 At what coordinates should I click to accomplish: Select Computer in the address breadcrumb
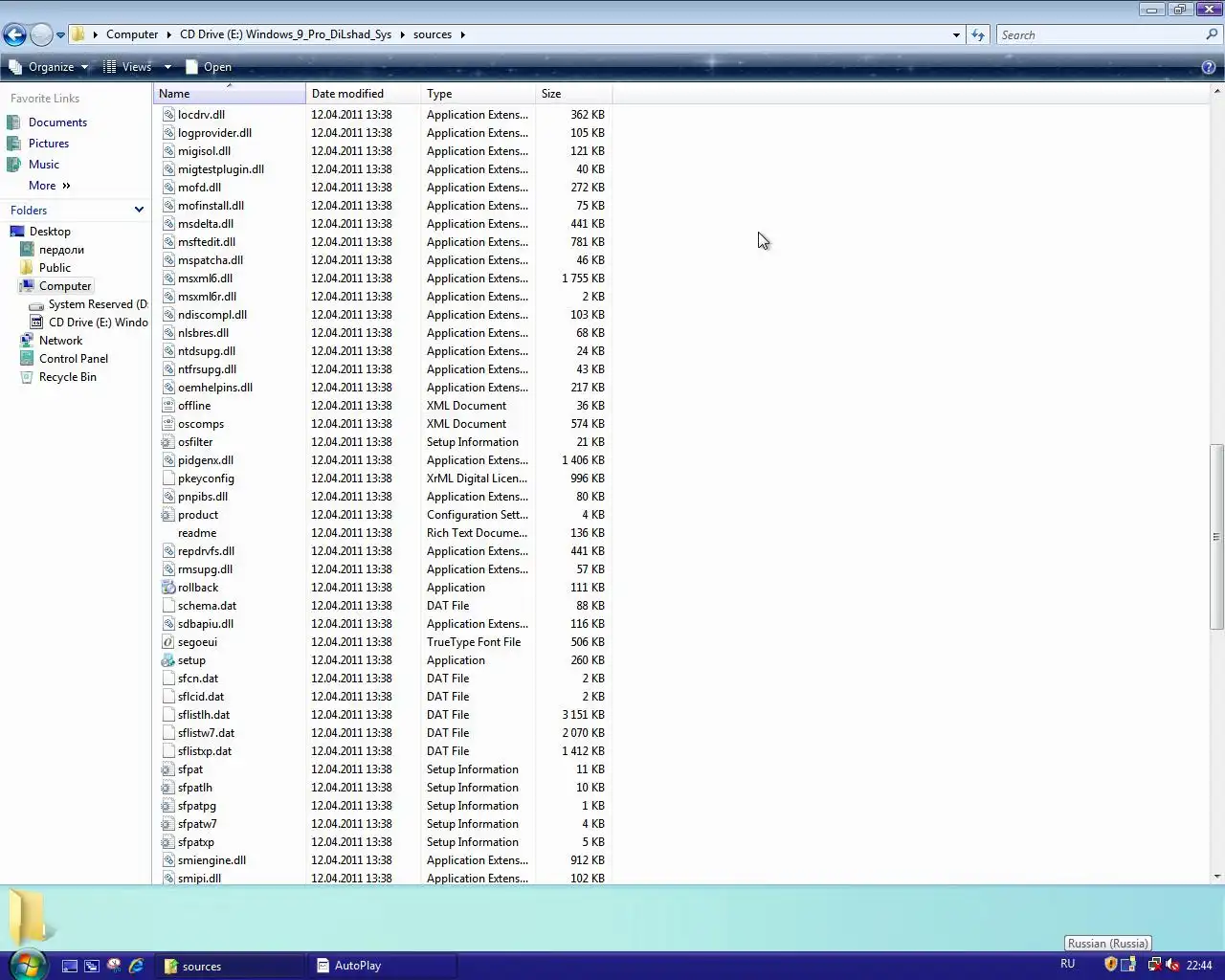pyautogui.click(x=132, y=34)
